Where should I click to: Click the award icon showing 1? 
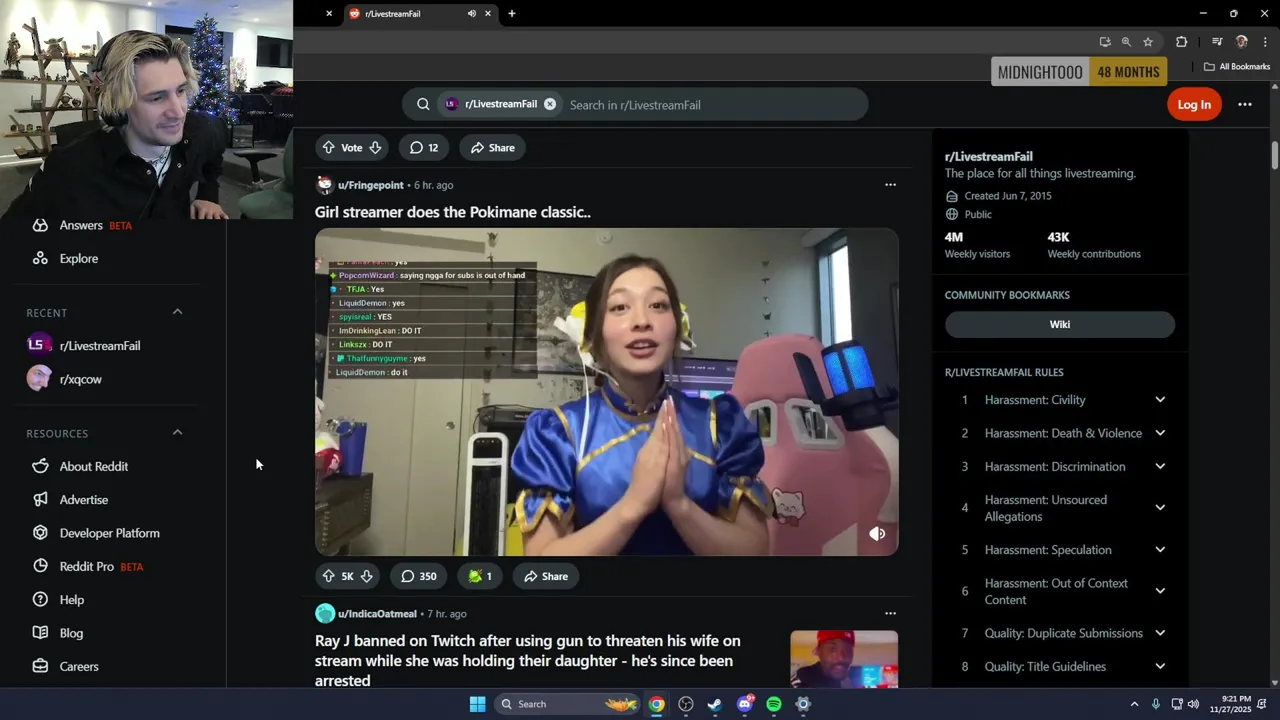pos(480,576)
